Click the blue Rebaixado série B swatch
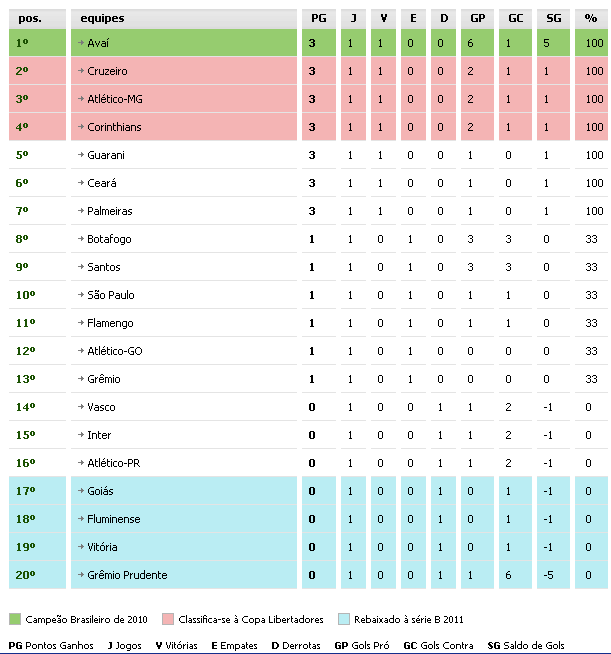 click(x=345, y=620)
